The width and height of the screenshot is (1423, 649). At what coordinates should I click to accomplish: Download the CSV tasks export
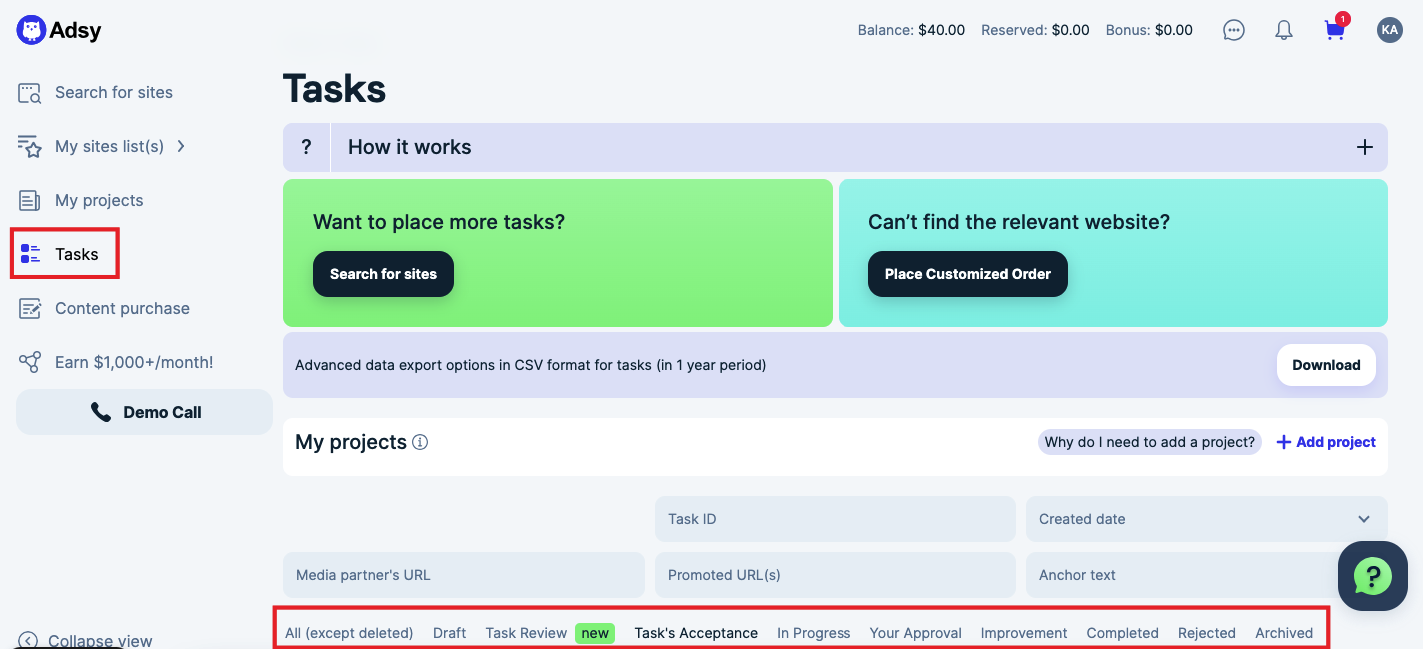tap(1325, 365)
